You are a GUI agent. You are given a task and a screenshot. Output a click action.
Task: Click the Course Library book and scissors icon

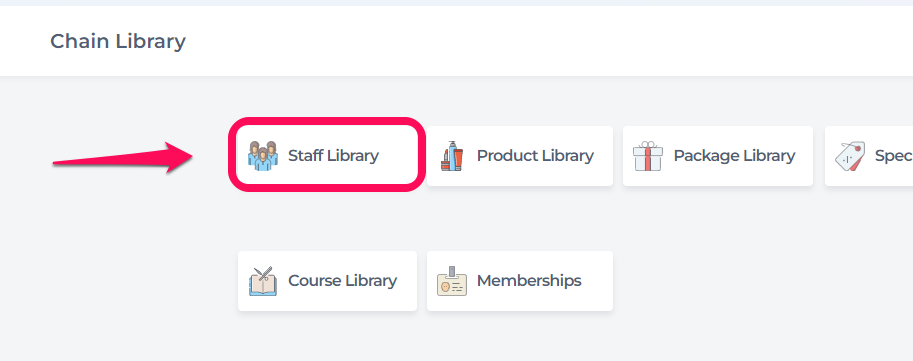pyautogui.click(x=263, y=281)
